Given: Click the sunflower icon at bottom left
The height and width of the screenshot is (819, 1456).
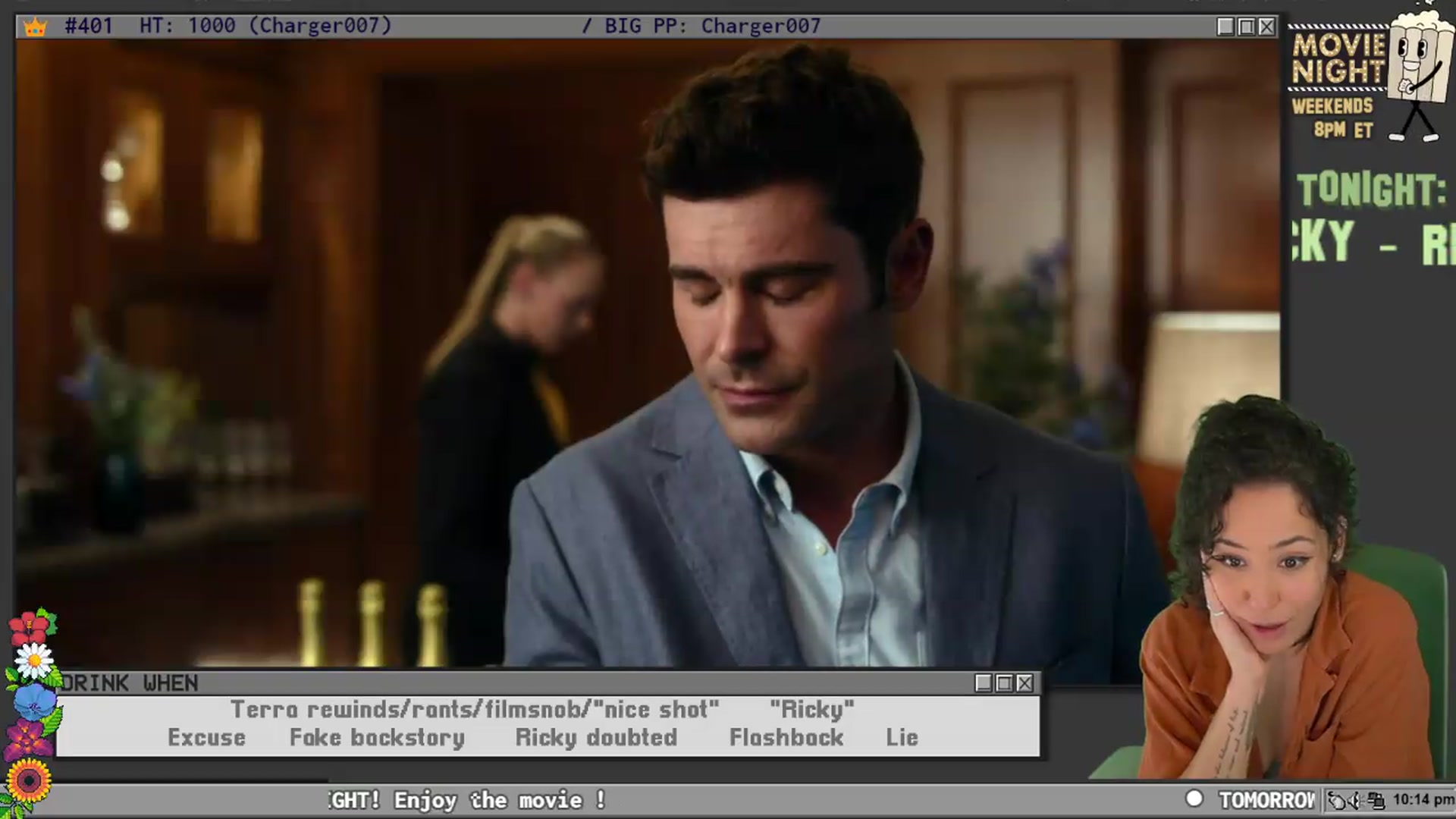Looking at the screenshot, I should point(29,782).
